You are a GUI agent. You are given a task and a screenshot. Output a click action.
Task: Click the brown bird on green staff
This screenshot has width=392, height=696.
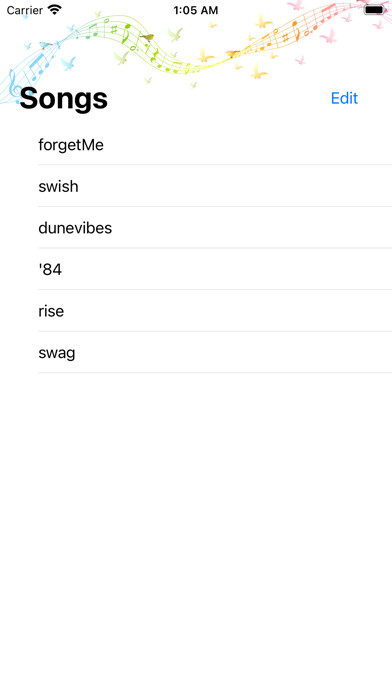click(147, 37)
